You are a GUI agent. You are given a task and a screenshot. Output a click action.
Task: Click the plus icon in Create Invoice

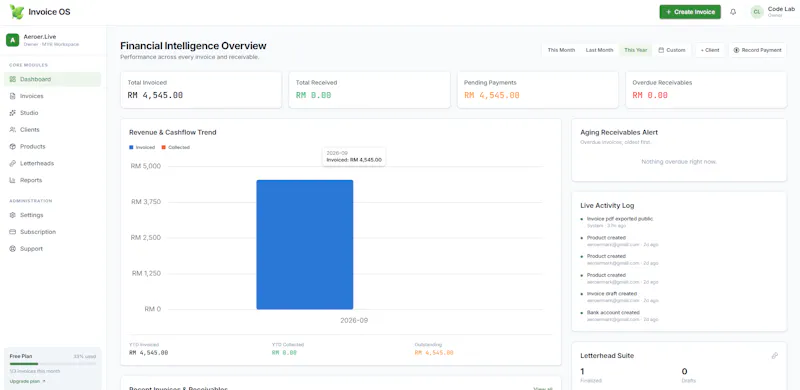[668, 12]
